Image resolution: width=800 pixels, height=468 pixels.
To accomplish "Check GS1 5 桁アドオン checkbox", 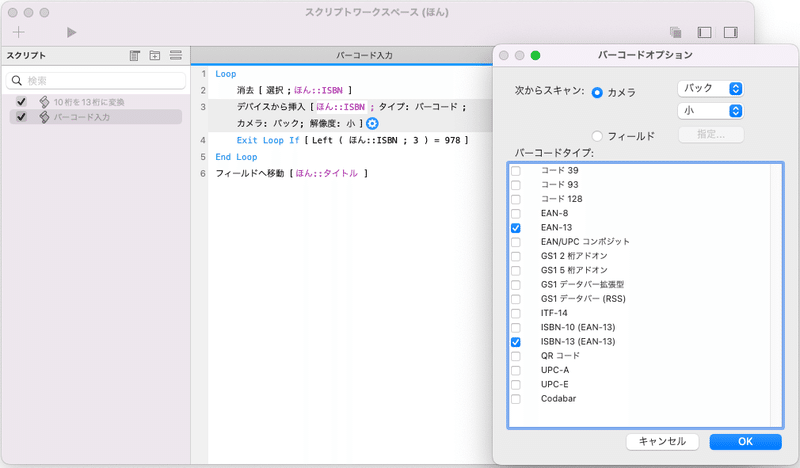I will (x=516, y=270).
